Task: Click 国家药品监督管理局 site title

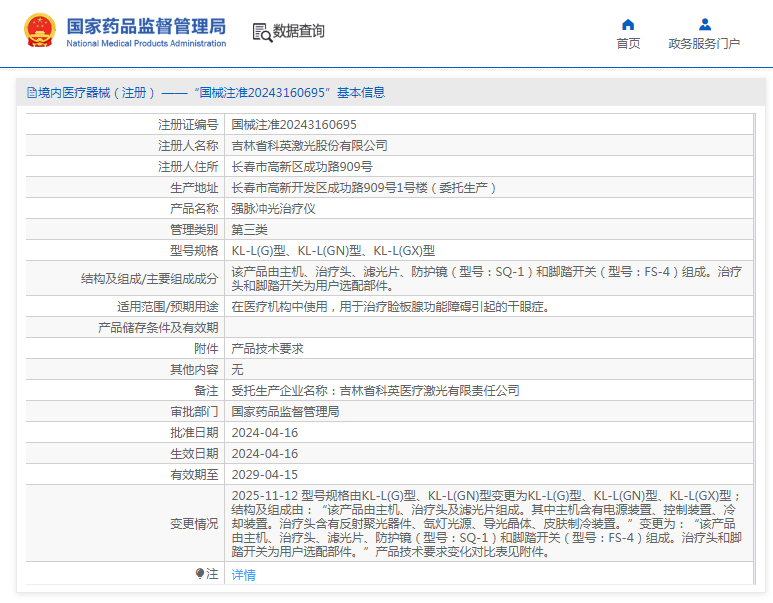Action: pyautogui.click(x=146, y=25)
